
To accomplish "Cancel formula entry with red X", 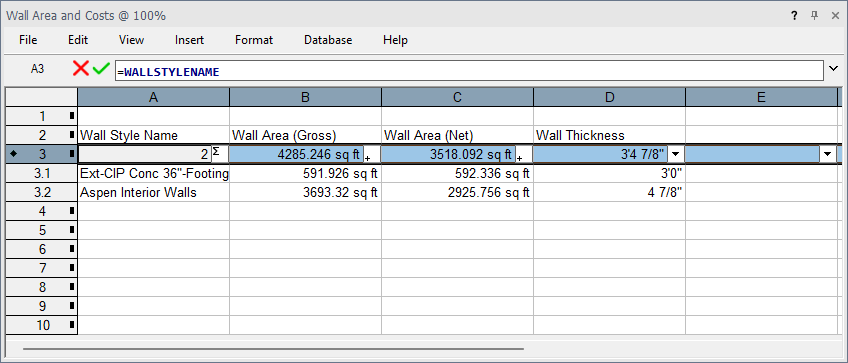I will pyautogui.click(x=81, y=68).
